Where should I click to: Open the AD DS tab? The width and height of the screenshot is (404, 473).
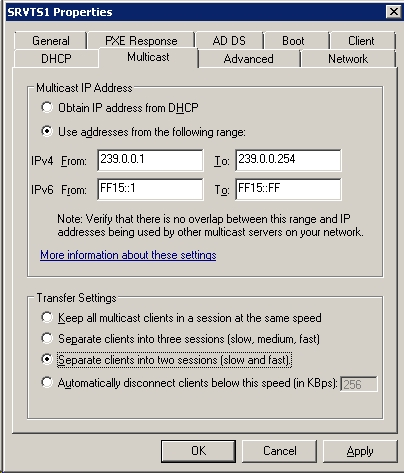229,41
